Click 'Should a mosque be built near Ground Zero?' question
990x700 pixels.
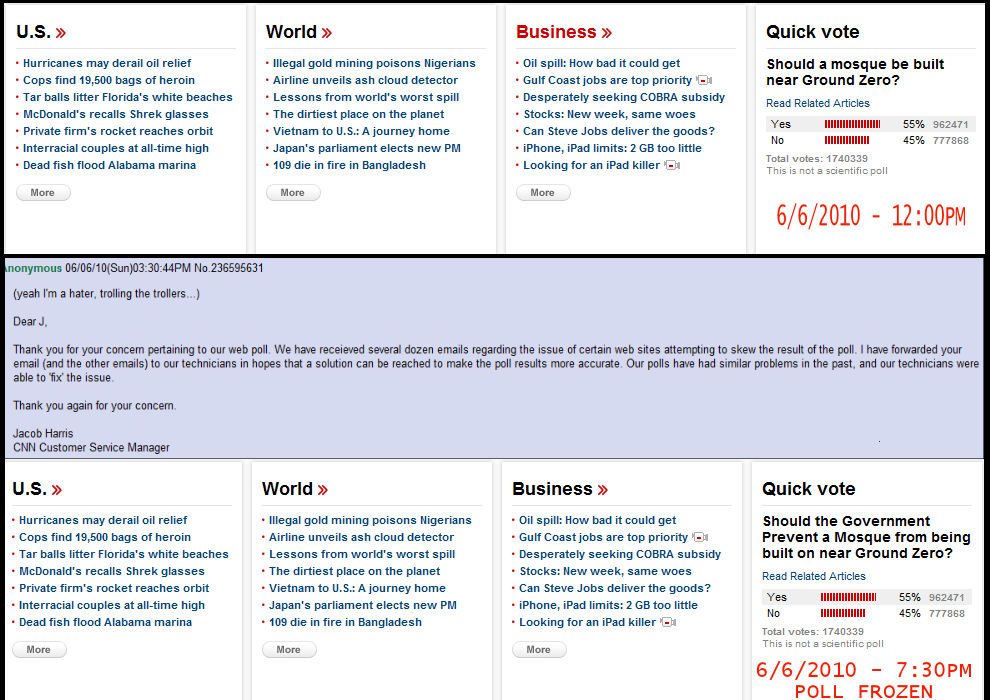pyautogui.click(x=855, y=73)
